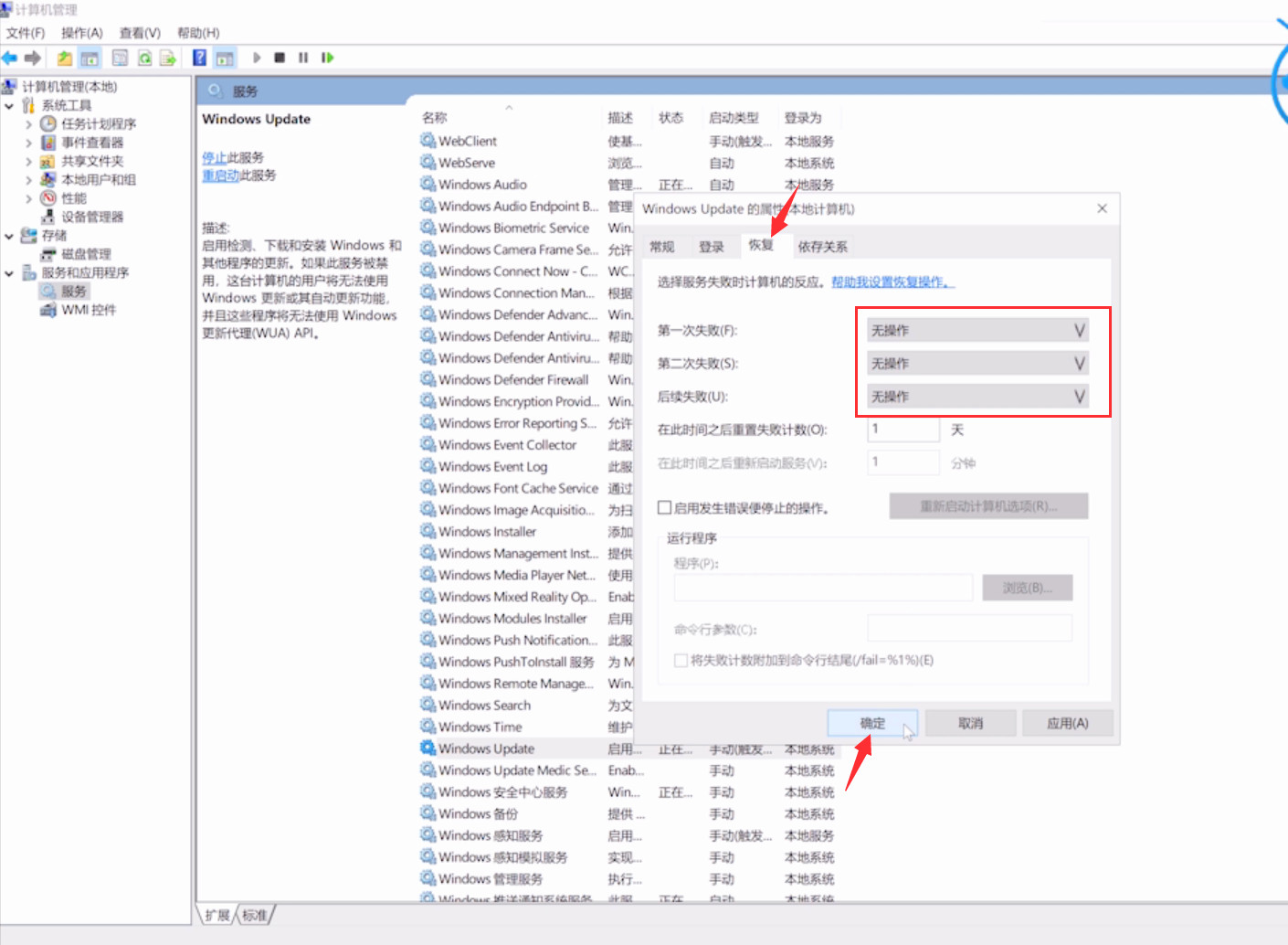Click the 在此时间之后重置失败计数 days field

[903, 430]
